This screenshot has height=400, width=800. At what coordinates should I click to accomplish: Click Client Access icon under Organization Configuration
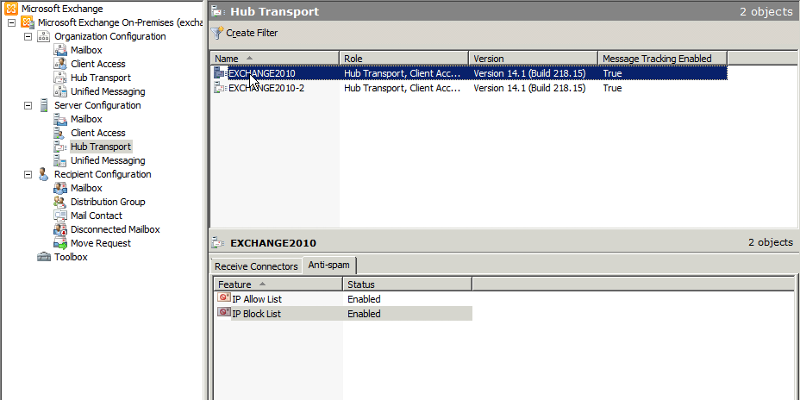pyautogui.click(x=61, y=64)
